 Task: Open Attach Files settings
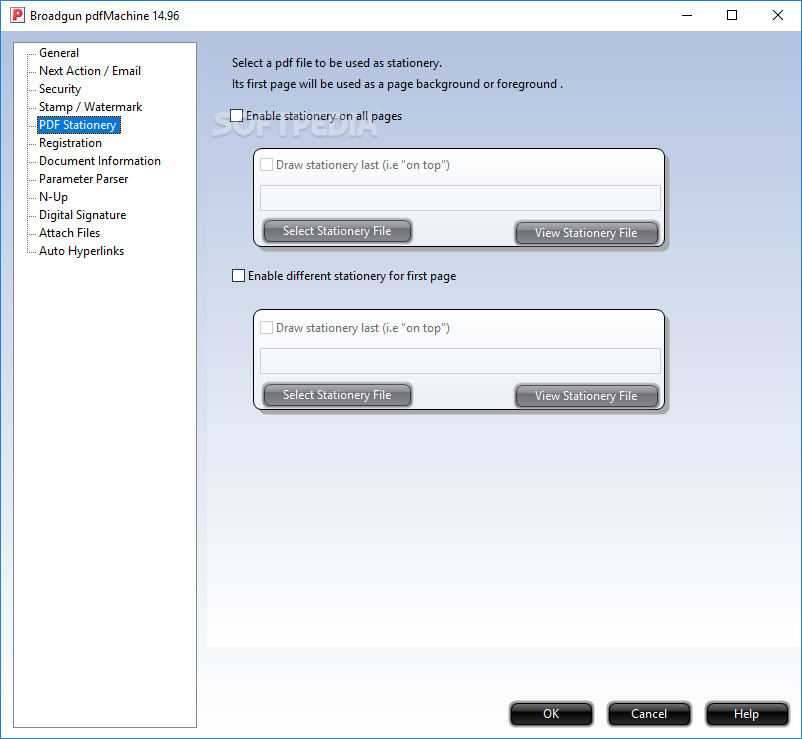pos(70,233)
